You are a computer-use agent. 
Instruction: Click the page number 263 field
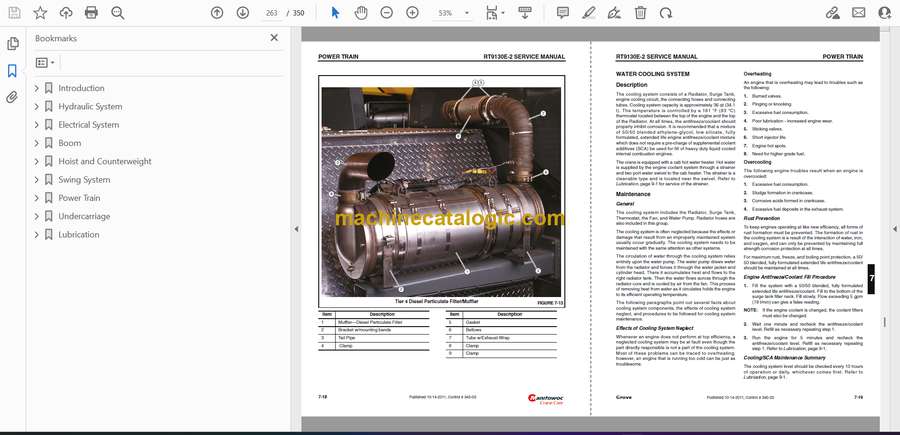[x=271, y=13]
